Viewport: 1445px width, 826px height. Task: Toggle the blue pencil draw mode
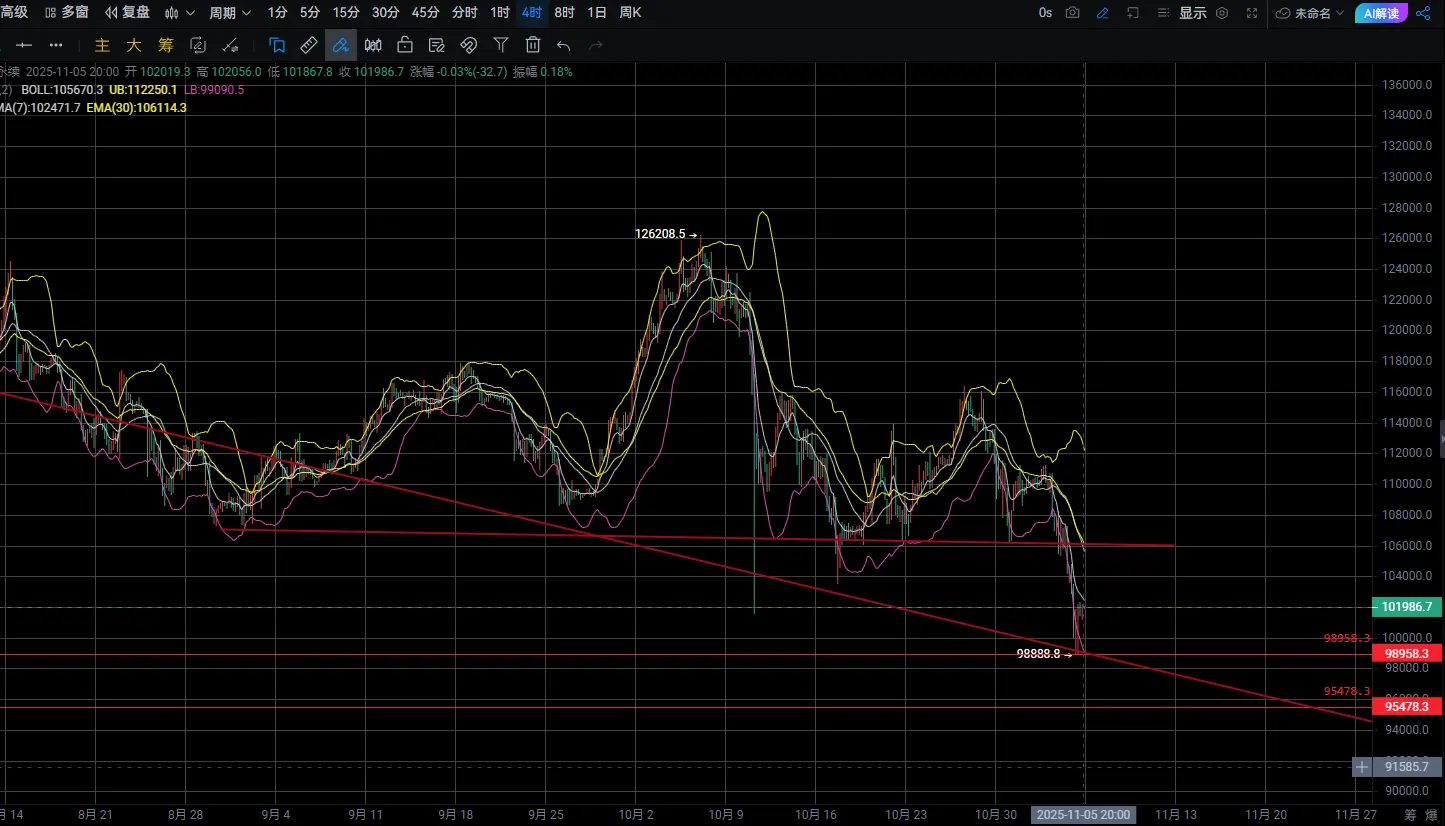click(1102, 13)
